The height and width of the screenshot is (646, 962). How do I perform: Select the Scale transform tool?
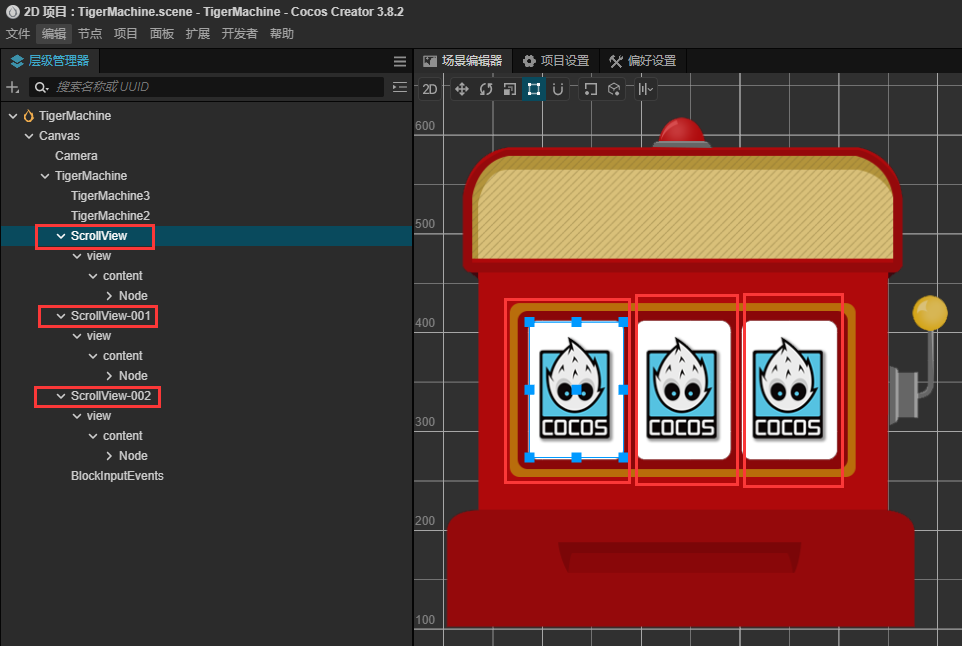coord(510,90)
